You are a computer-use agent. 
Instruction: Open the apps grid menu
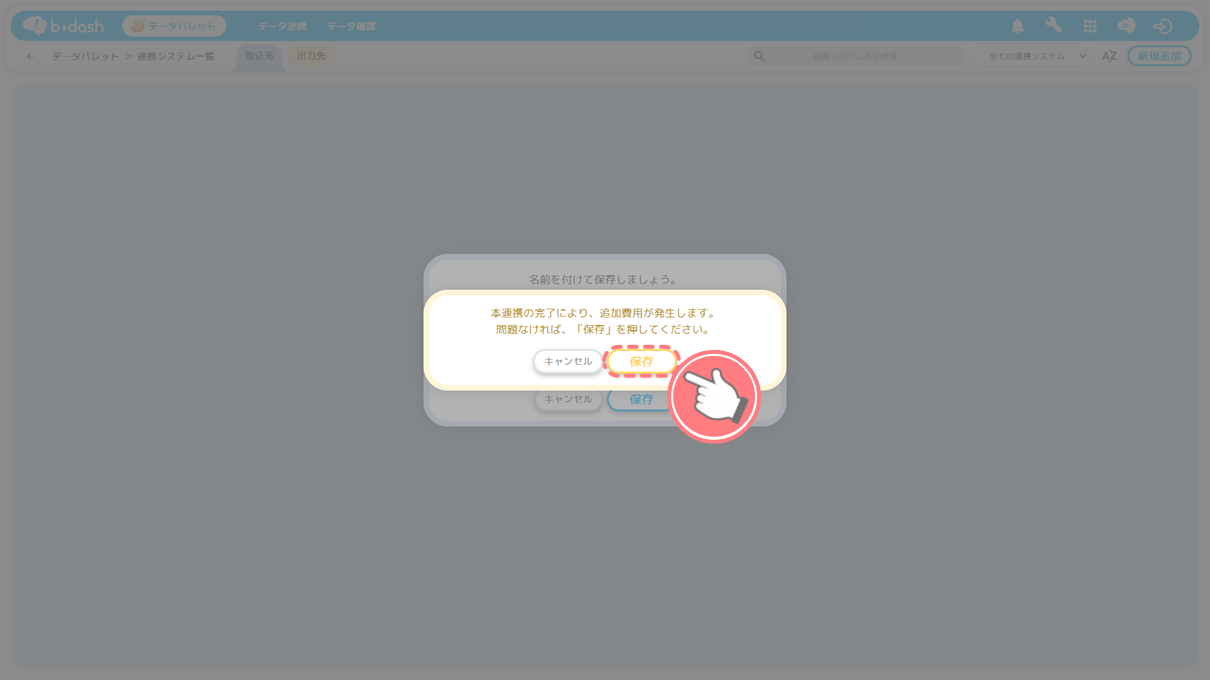[1090, 26]
